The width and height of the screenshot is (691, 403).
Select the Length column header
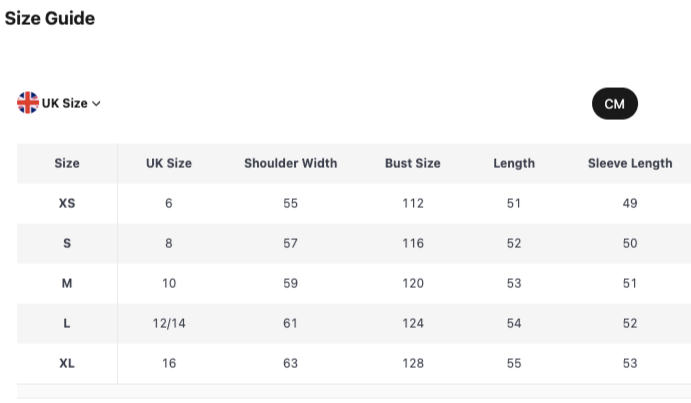coord(514,163)
